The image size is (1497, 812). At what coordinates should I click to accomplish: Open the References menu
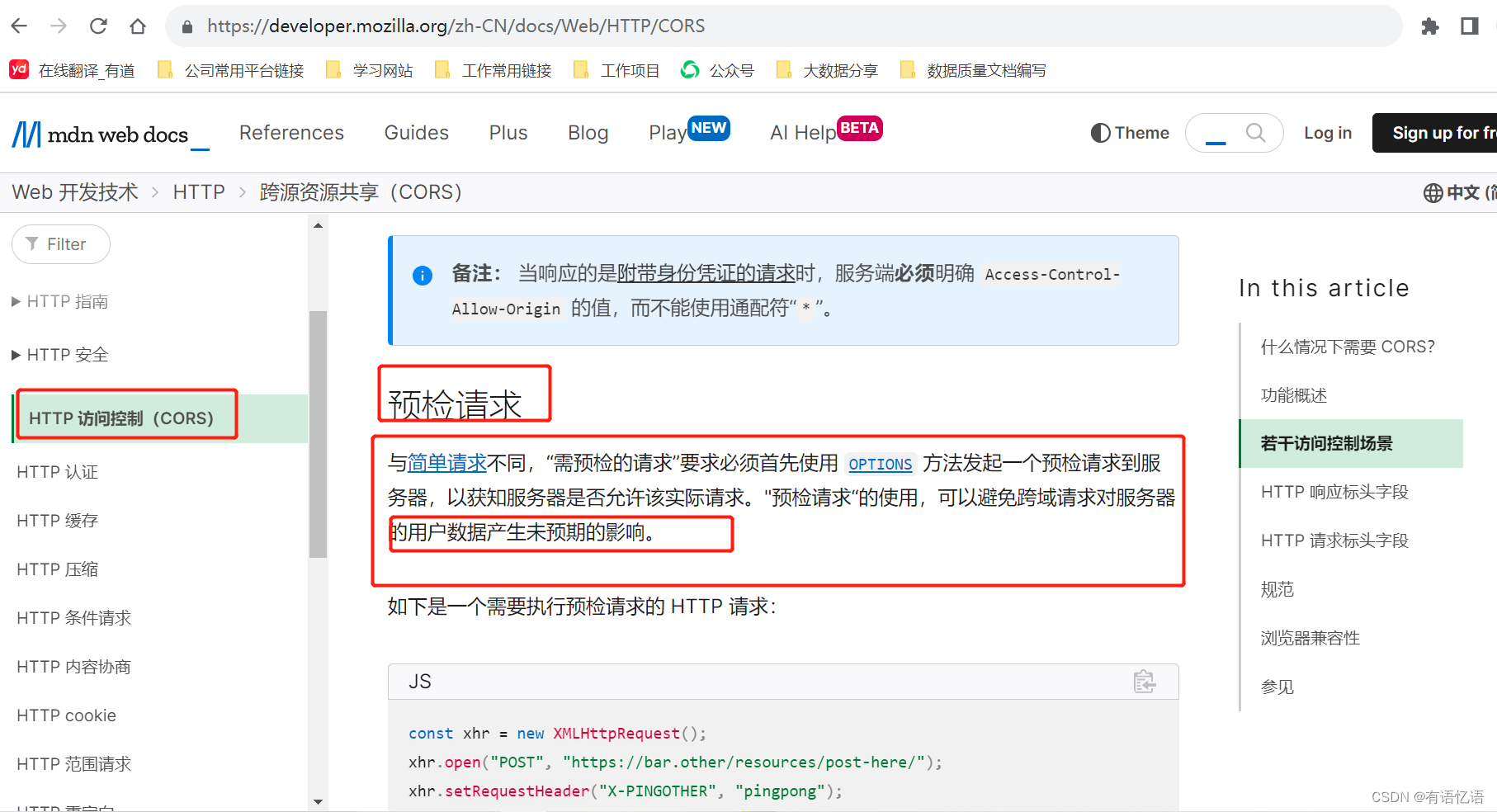click(x=291, y=133)
